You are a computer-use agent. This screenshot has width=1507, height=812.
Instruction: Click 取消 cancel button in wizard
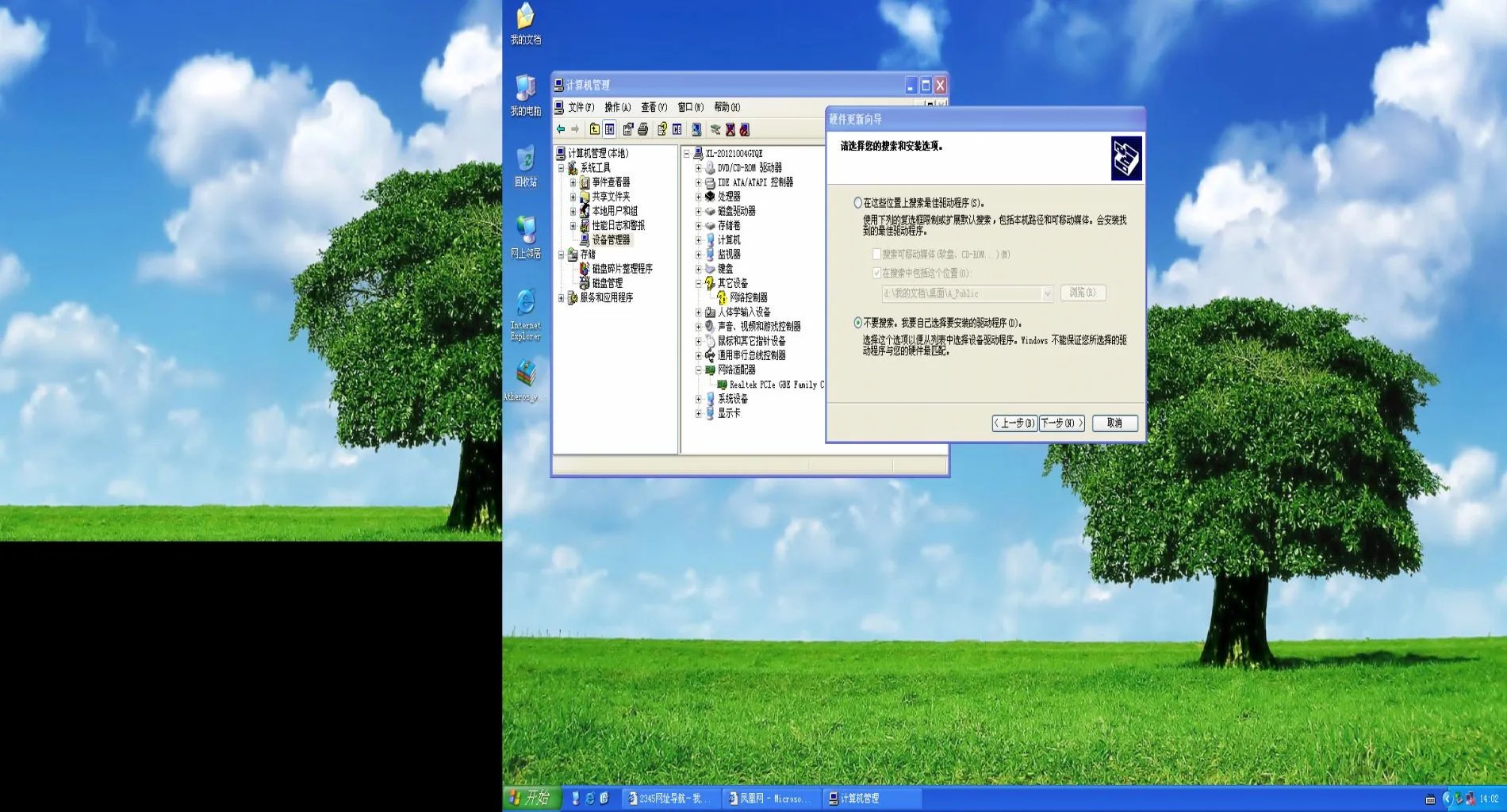tap(1114, 423)
